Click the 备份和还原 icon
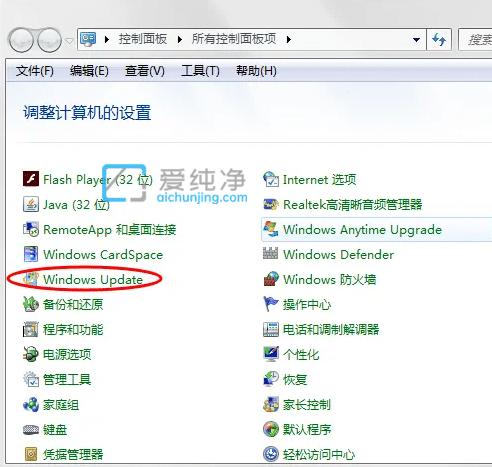The width and height of the screenshot is (492, 467). click(x=31, y=304)
